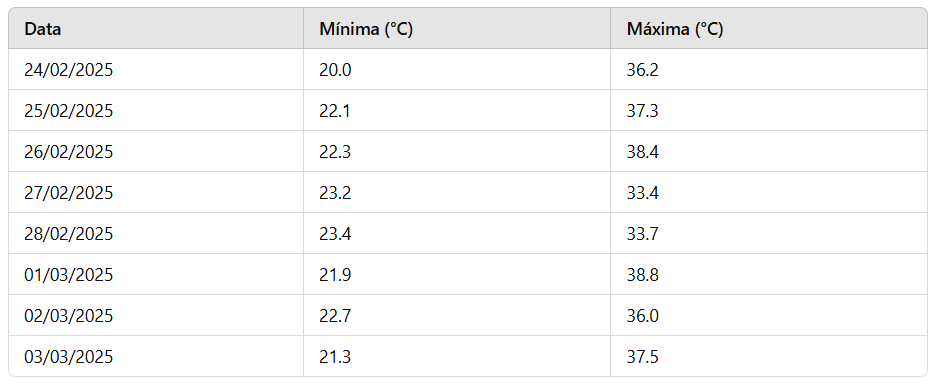Click the maximum value 38.4
This screenshot has height=388, width=941.
click(643, 152)
